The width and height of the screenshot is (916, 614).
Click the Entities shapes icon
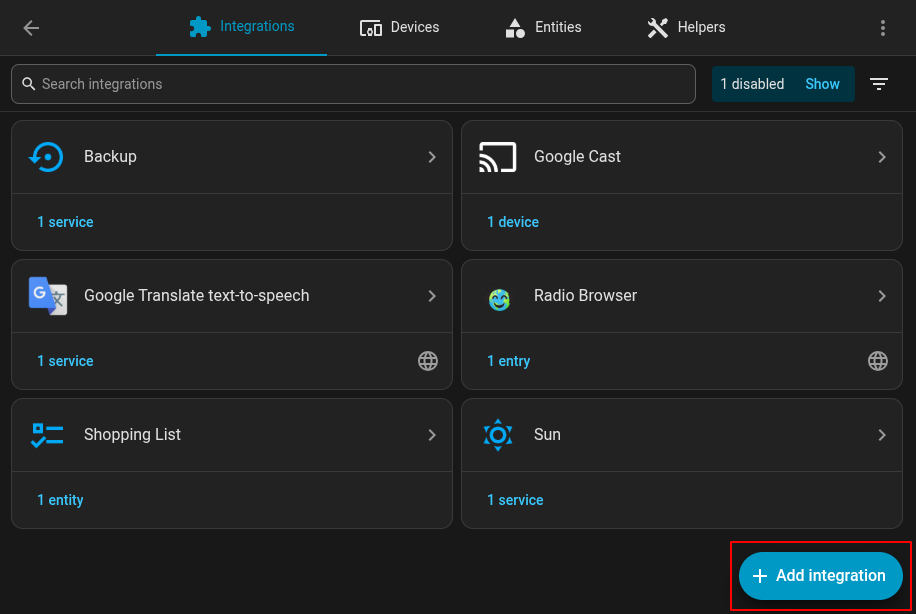coord(515,28)
